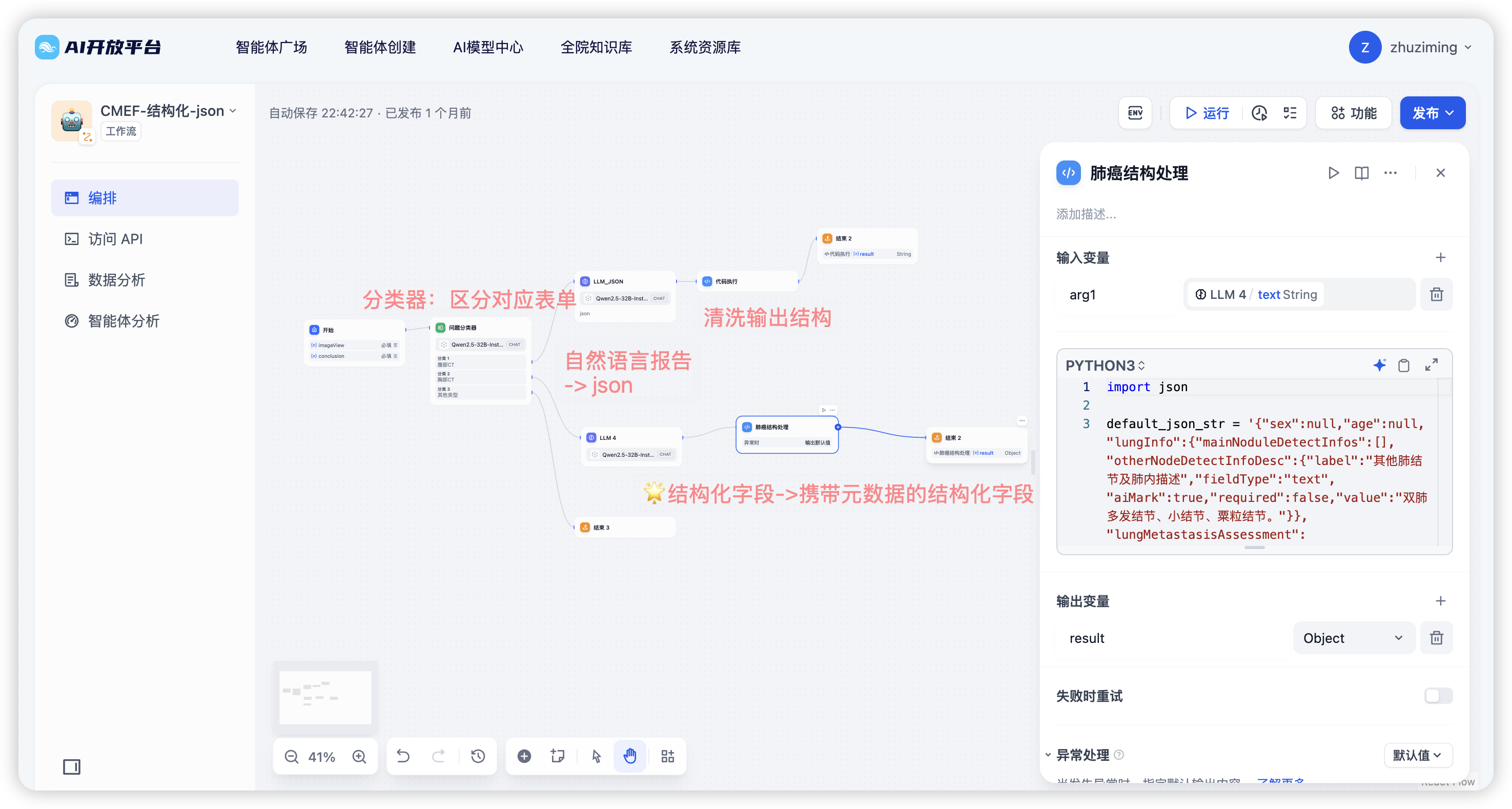Select the LLM 4 text variable field
This screenshot has width=1512, height=809.
pos(1299,294)
